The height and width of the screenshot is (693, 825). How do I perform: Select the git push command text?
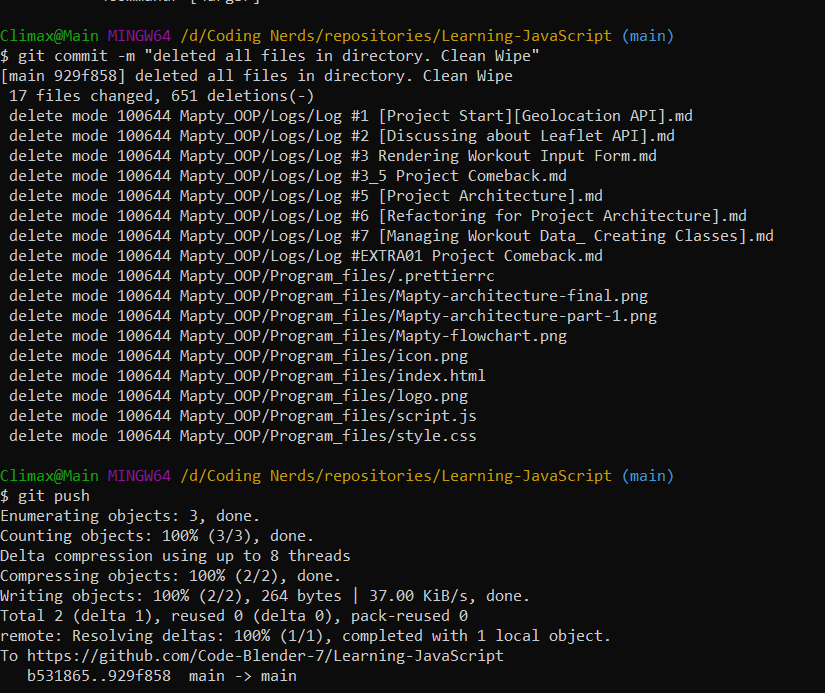[55, 495]
